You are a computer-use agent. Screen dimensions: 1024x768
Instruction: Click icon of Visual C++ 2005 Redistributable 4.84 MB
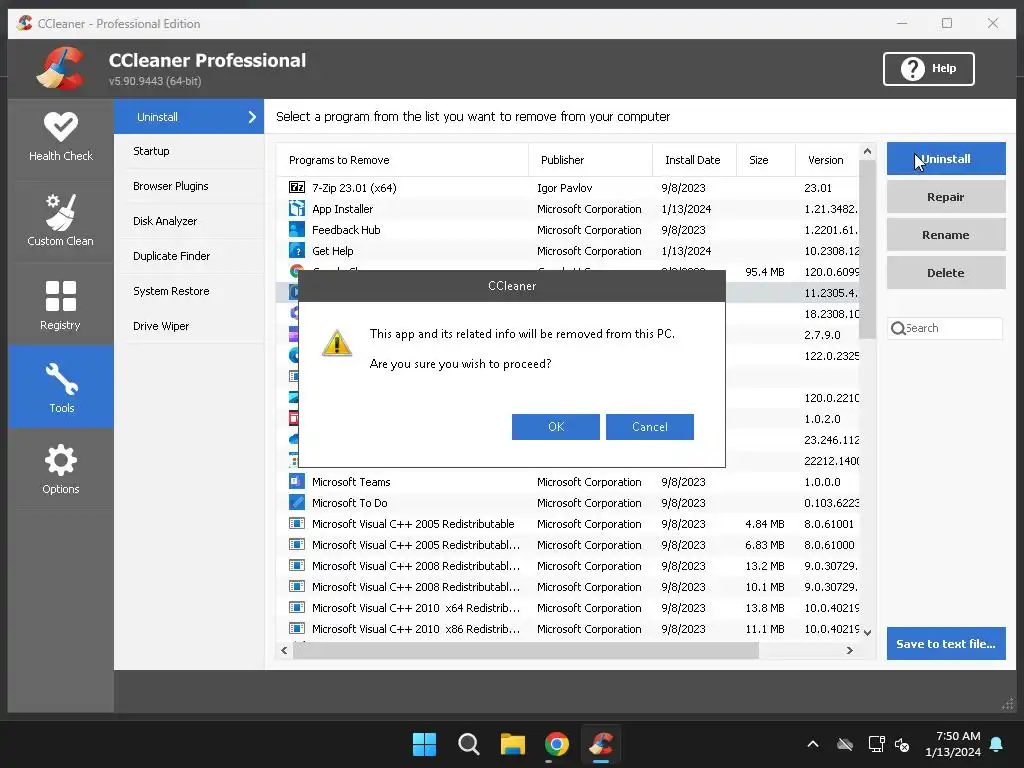click(x=297, y=523)
